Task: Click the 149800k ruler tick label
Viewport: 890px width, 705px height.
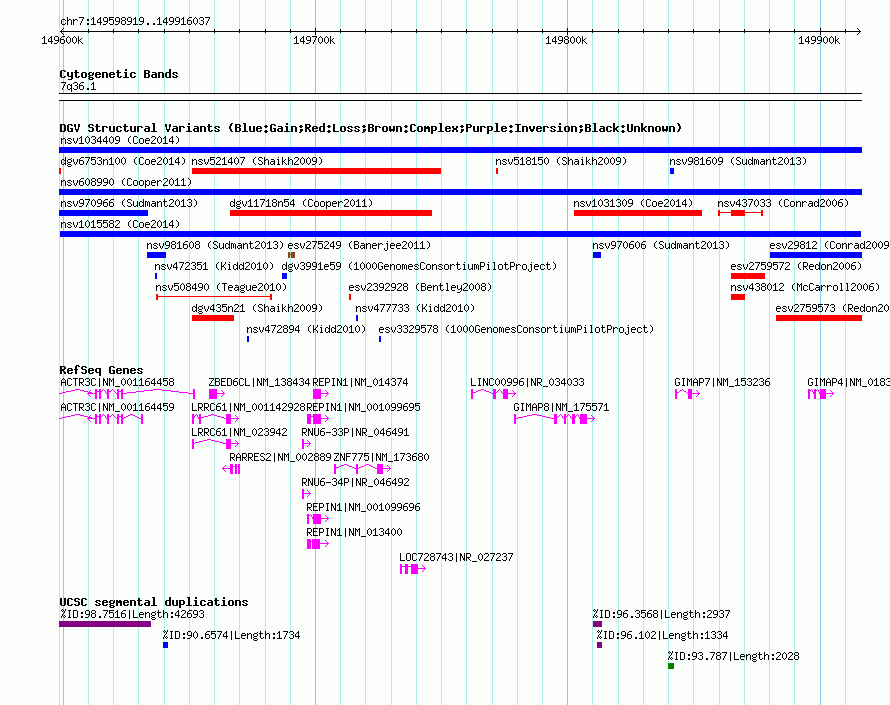Action: click(566, 40)
